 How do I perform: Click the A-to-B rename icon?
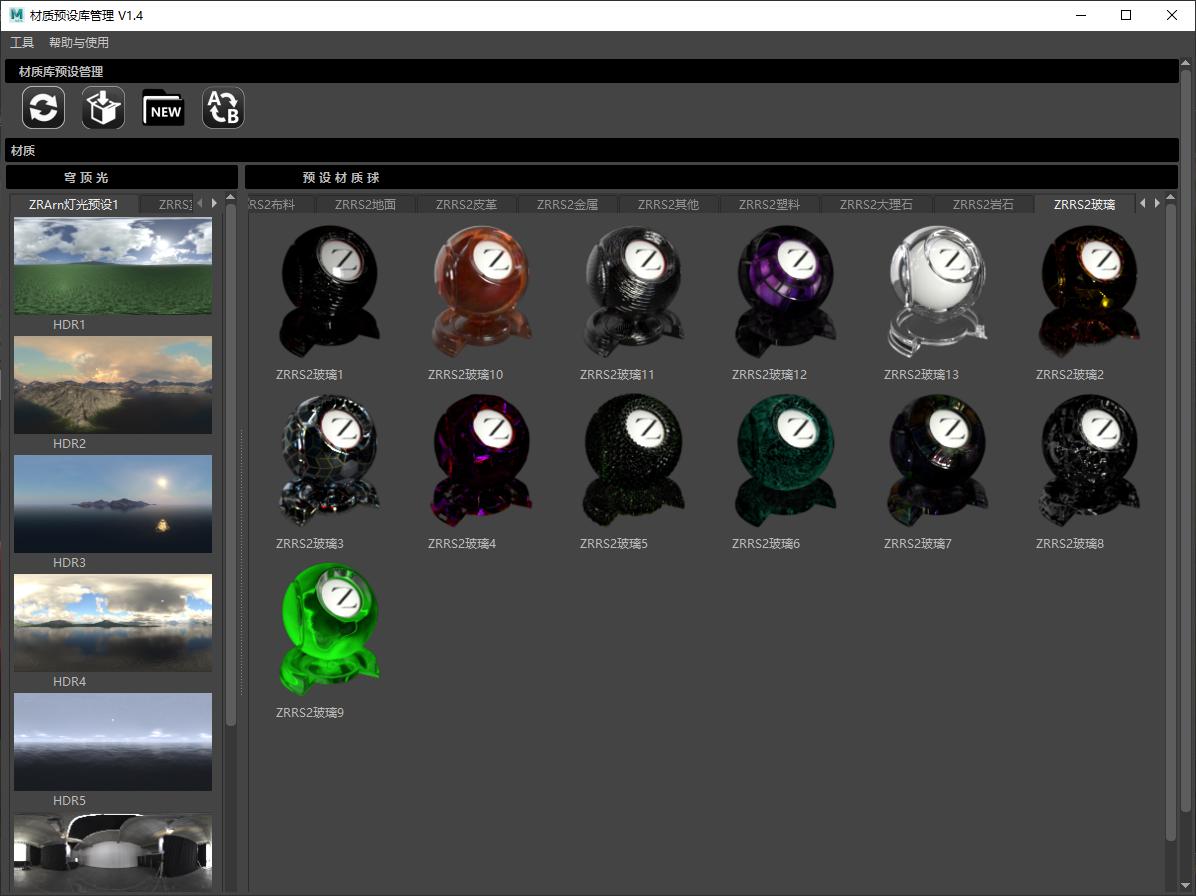click(x=223, y=108)
